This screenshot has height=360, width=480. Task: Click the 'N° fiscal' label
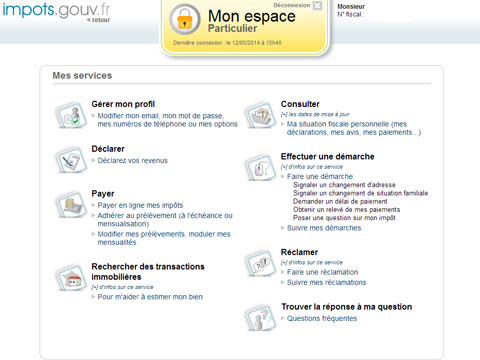coord(350,15)
